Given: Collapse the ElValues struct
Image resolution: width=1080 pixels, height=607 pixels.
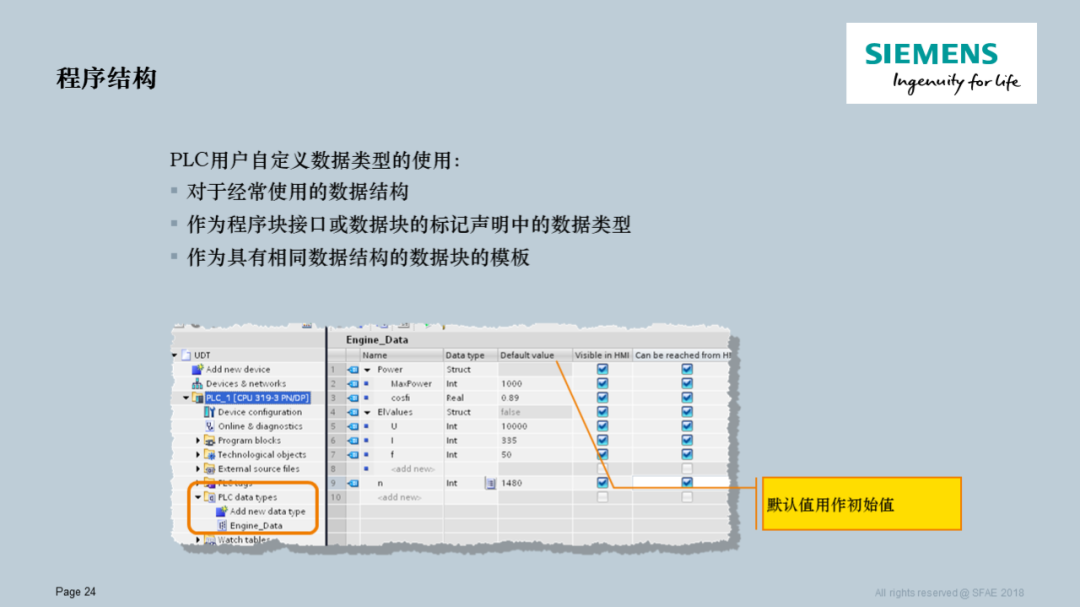Looking at the screenshot, I should pyautogui.click(x=366, y=412).
